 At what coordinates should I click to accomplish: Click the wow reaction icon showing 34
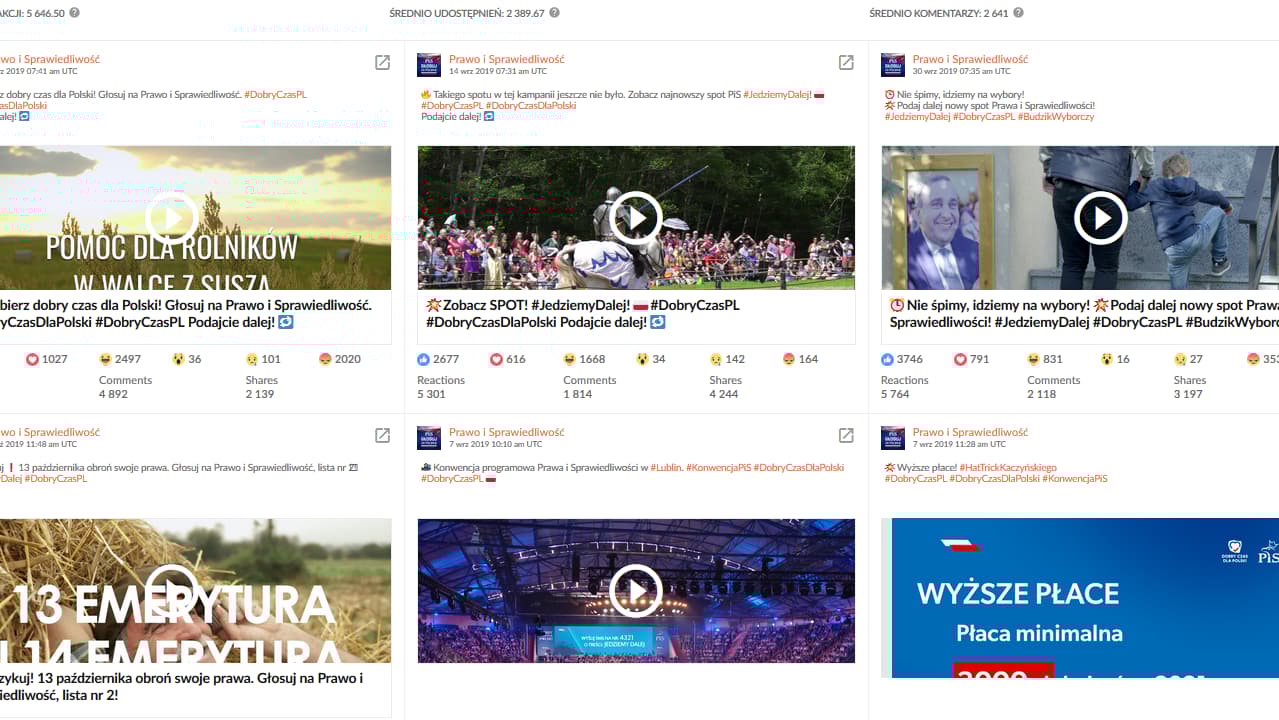coord(643,359)
